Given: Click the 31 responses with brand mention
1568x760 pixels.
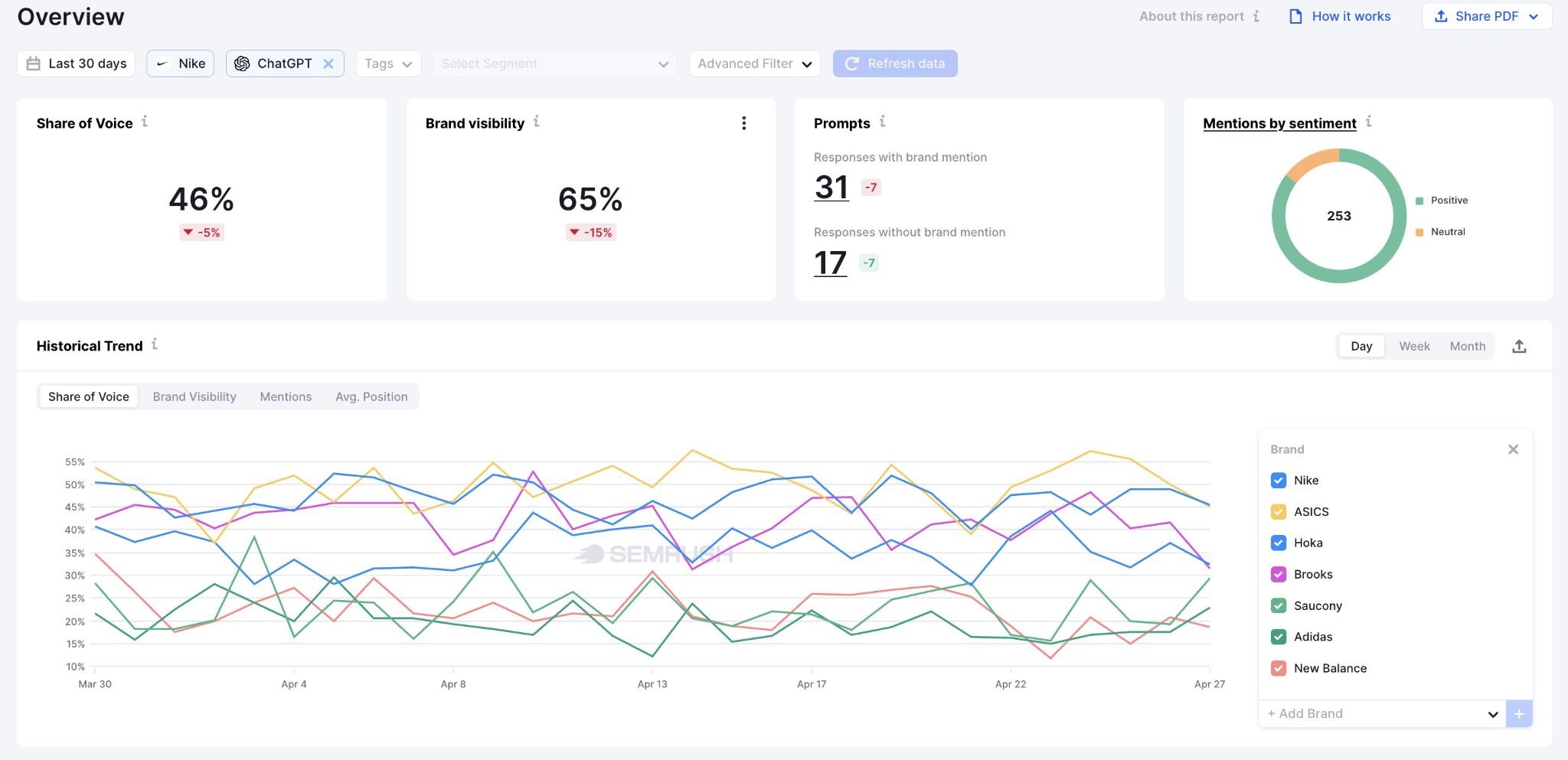Looking at the screenshot, I should [x=831, y=188].
